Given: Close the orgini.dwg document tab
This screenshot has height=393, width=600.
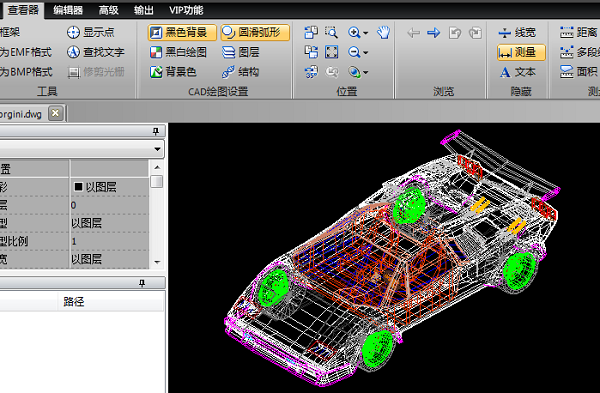Looking at the screenshot, I should pyautogui.click(x=56, y=113).
